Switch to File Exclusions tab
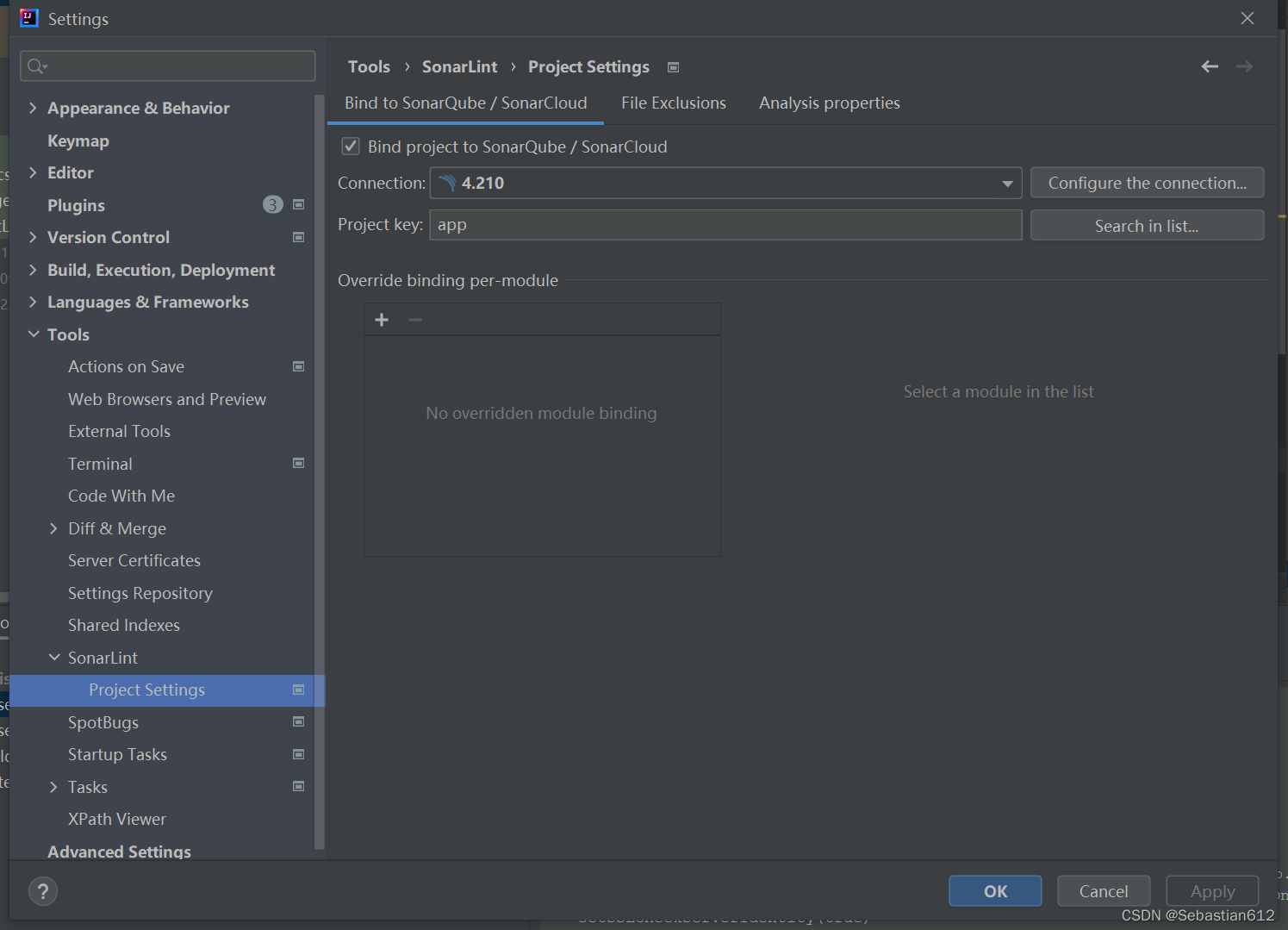Viewport: 1288px width, 930px height. click(x=674, y=103)
